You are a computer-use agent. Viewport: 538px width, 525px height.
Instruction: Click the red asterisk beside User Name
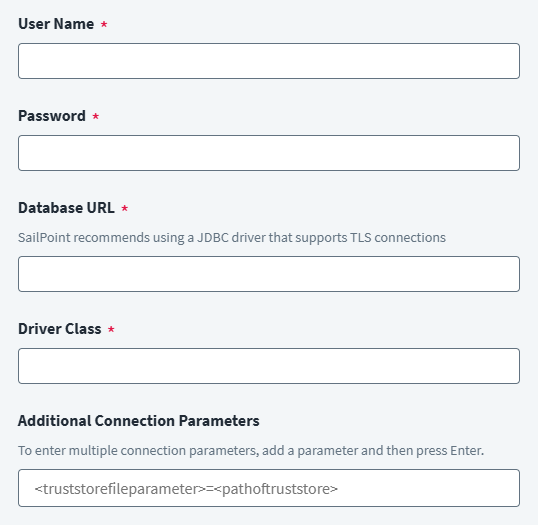(104, 24)
